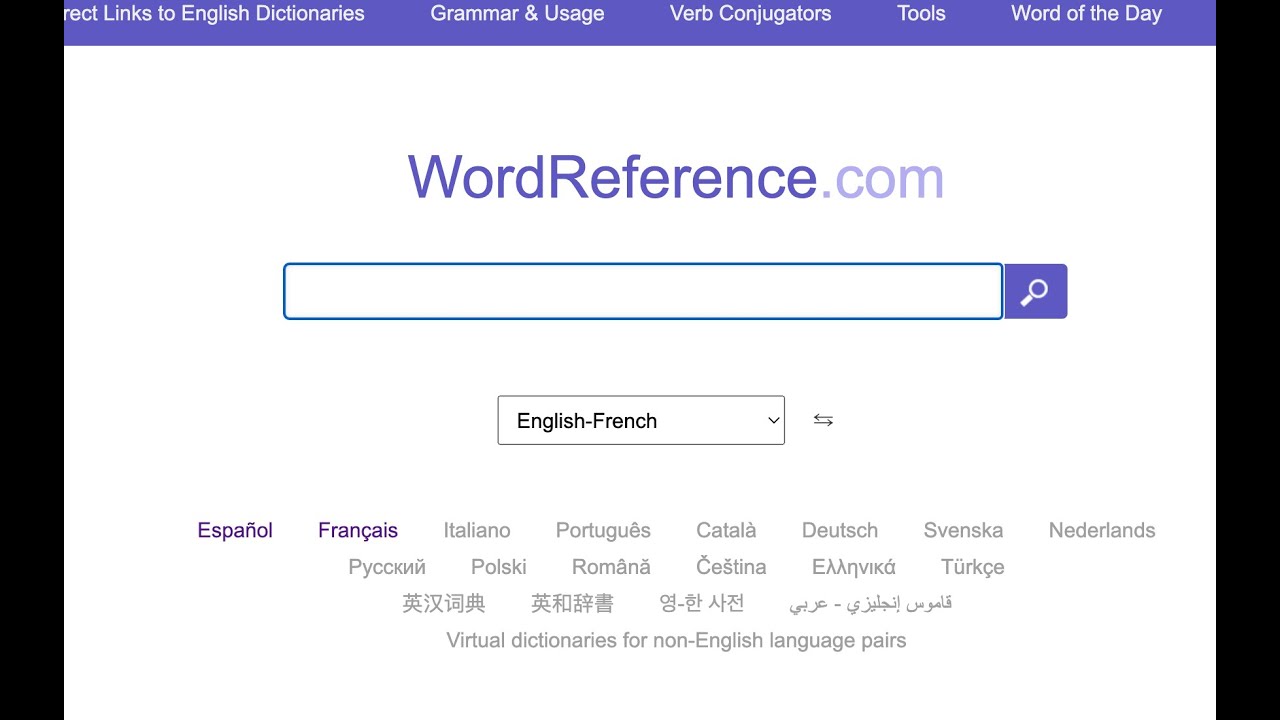Viewport: 1280px width, 720px height.
Task: Open the Verb Conjugators menu
Action: pyautogui.click(x=750, y=14)
